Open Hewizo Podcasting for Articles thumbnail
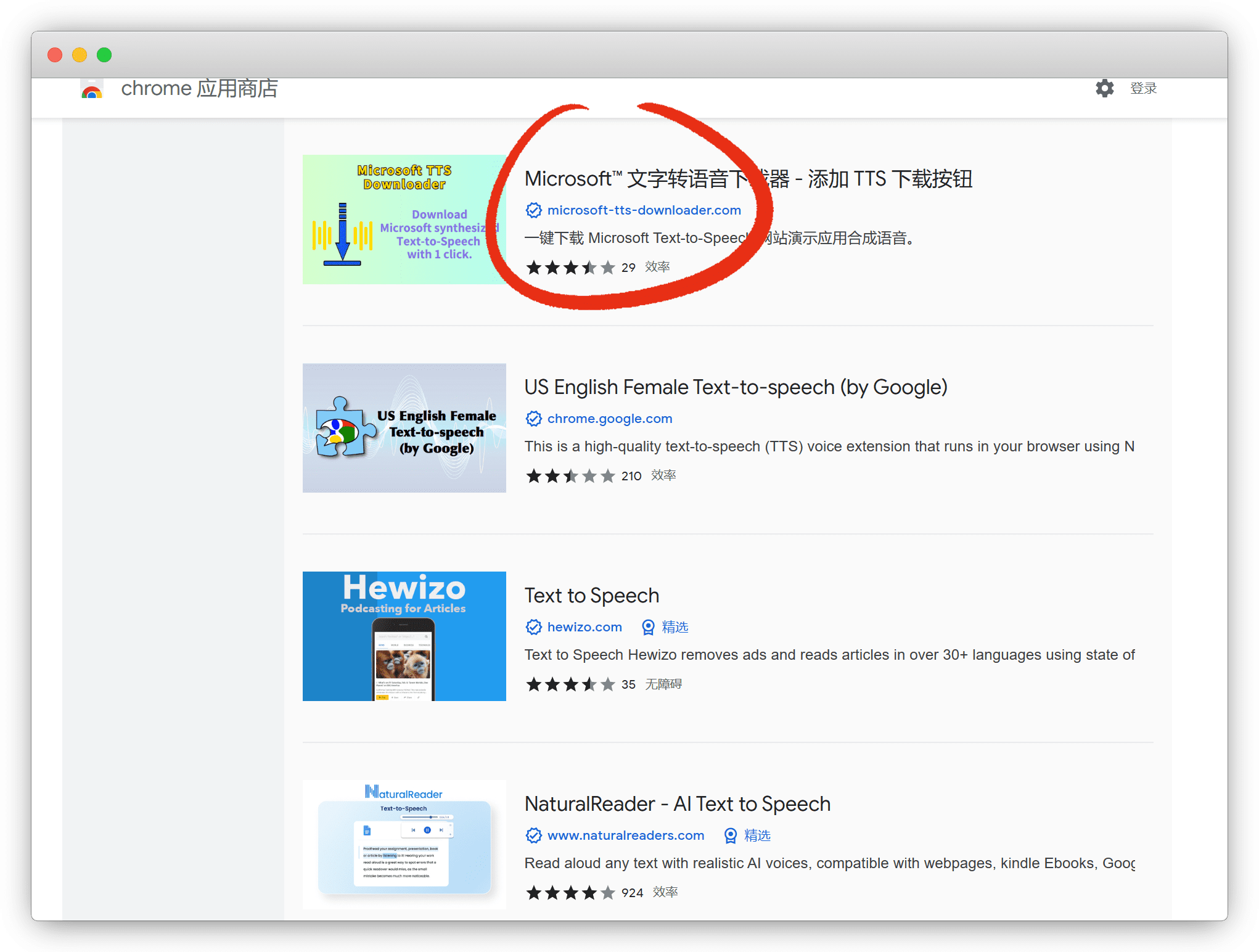 click(404, 636)
